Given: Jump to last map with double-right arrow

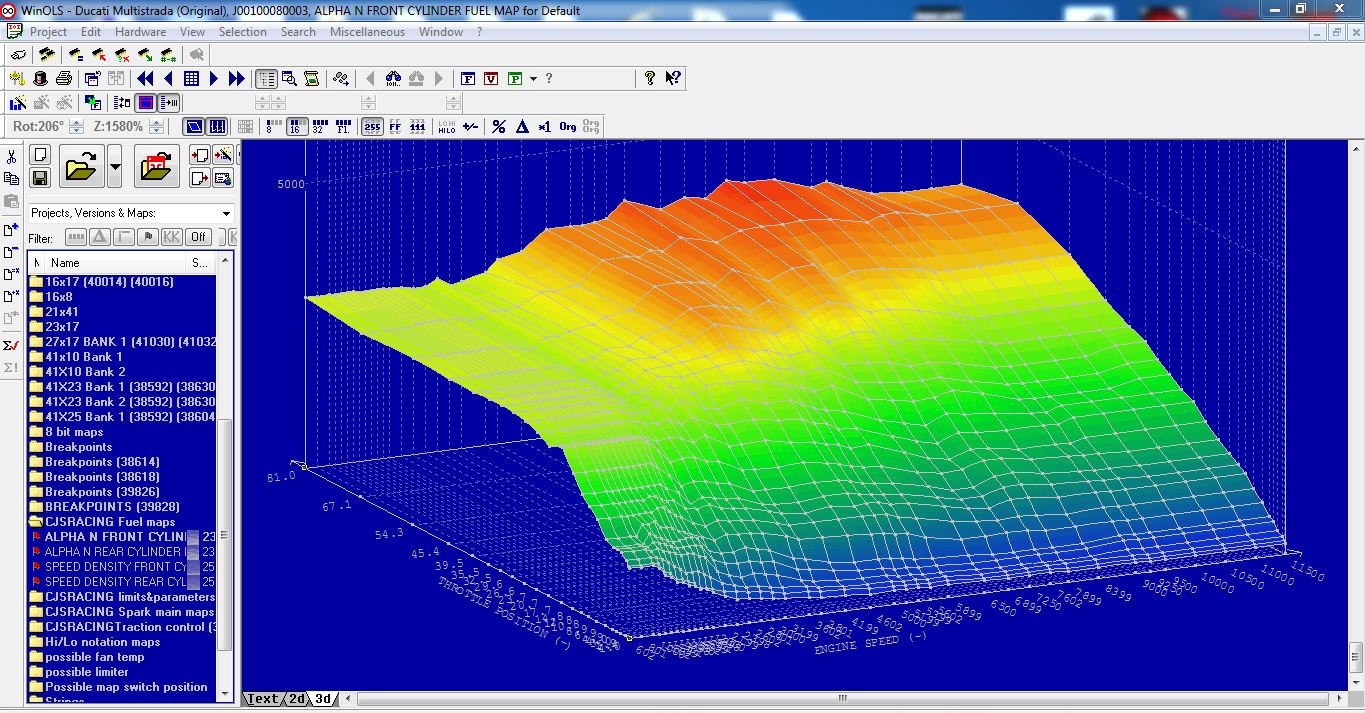Looking at the screenshot, I should (237, 78).
